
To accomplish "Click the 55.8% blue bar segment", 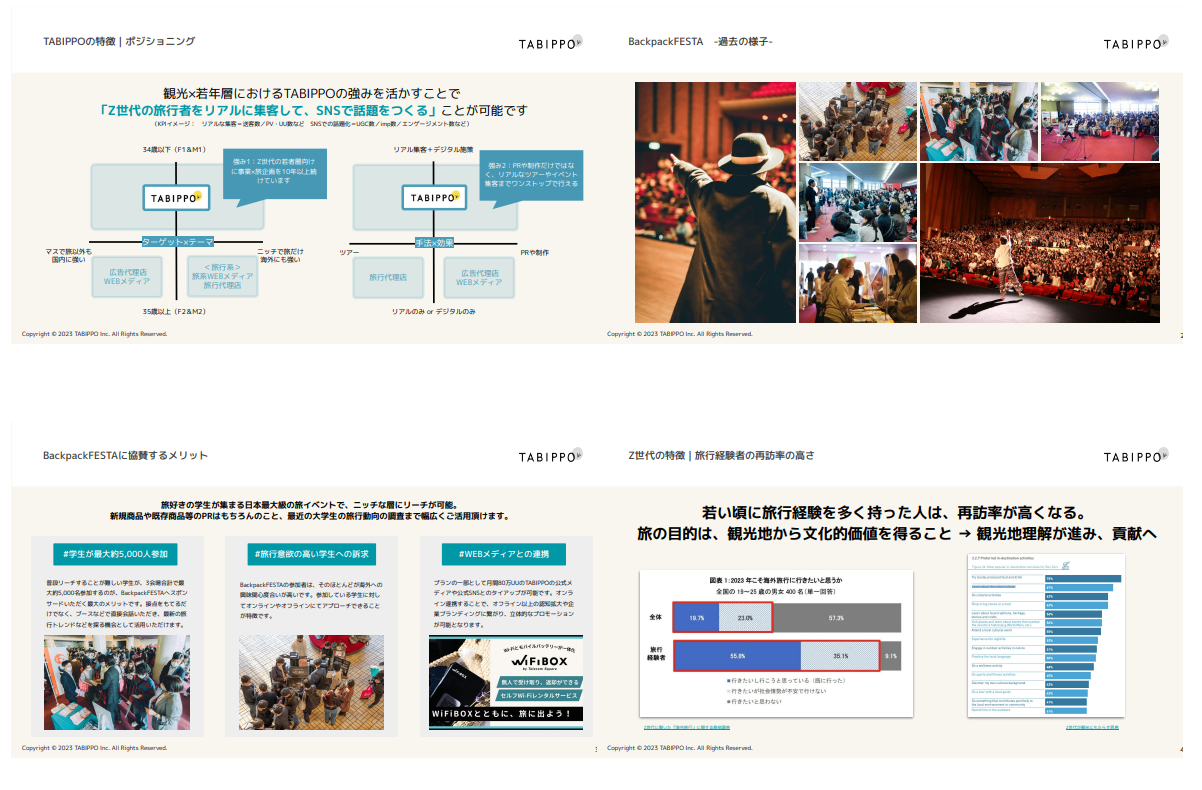I will pos(738,656).
